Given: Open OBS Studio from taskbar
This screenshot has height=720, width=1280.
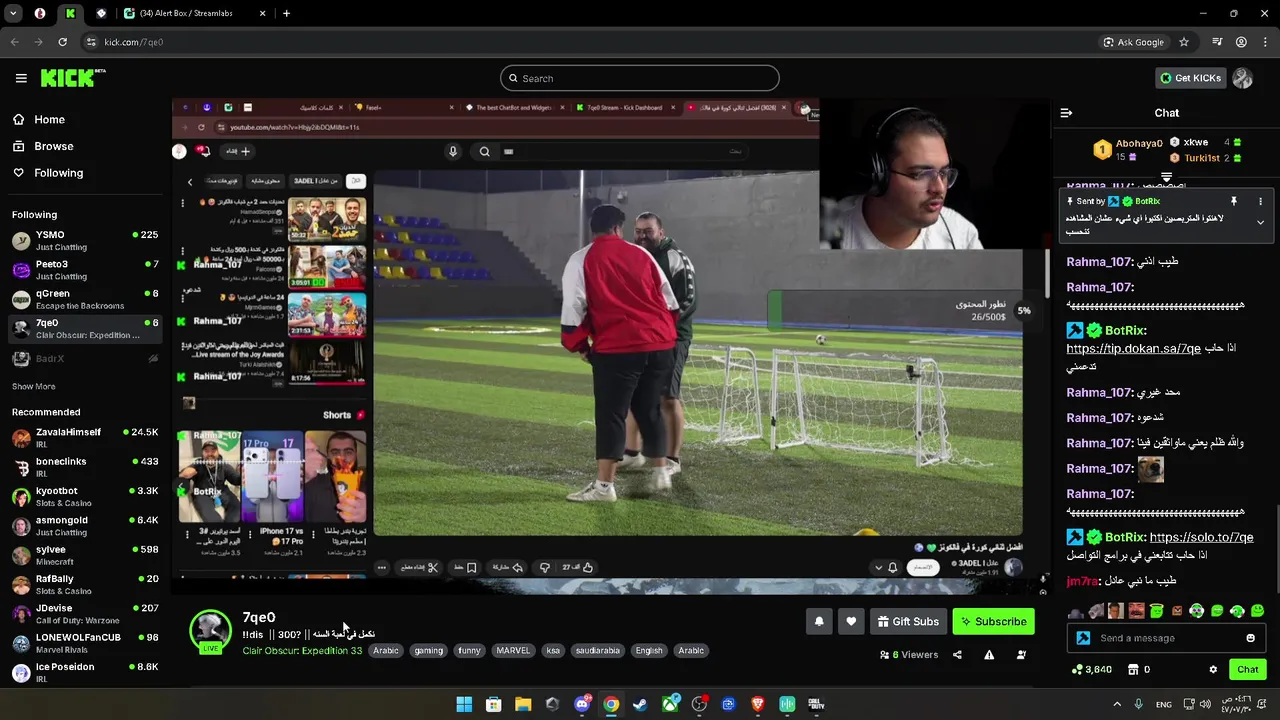Looking at the screenshot, I should (x=699, y=704).
